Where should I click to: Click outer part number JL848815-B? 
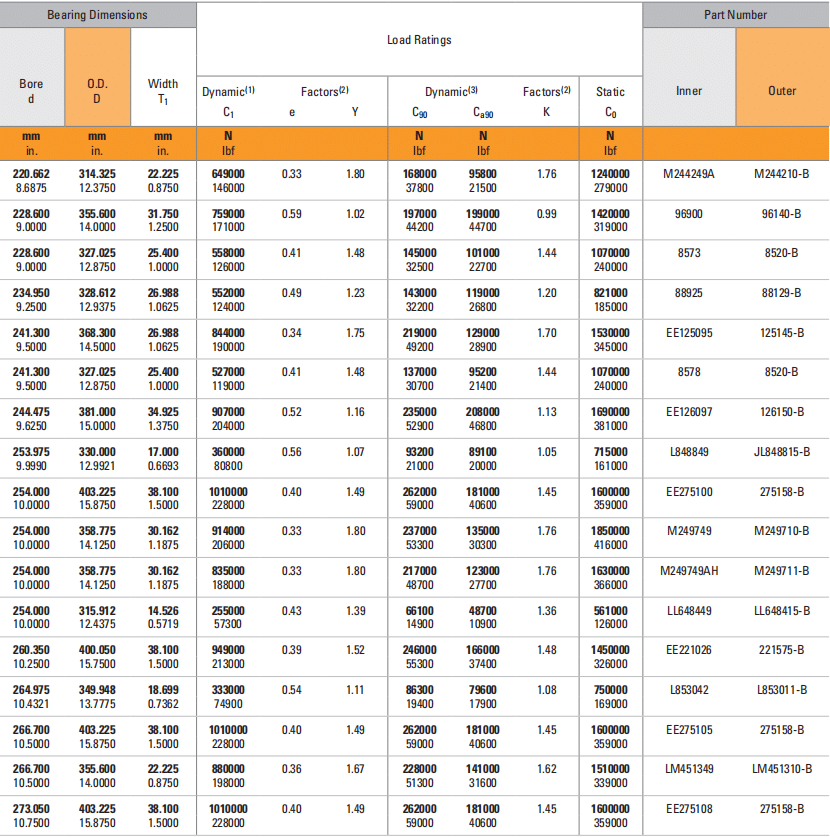point(782,452)
